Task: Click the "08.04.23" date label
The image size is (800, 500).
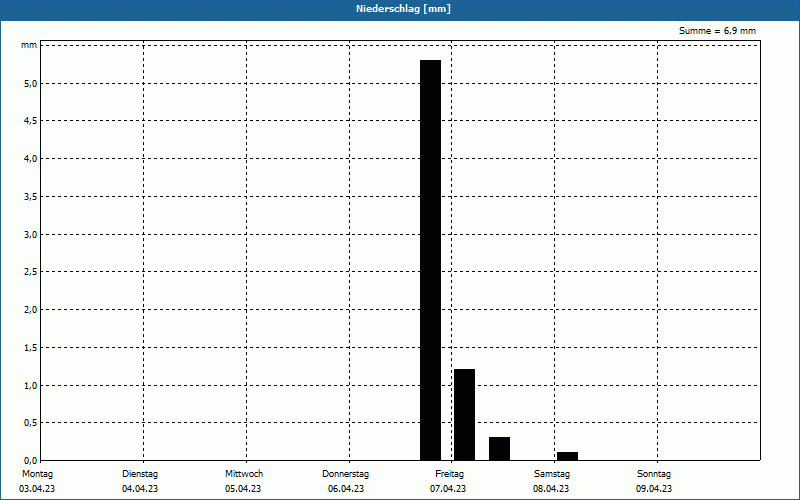Action: [x=551, y=489]
